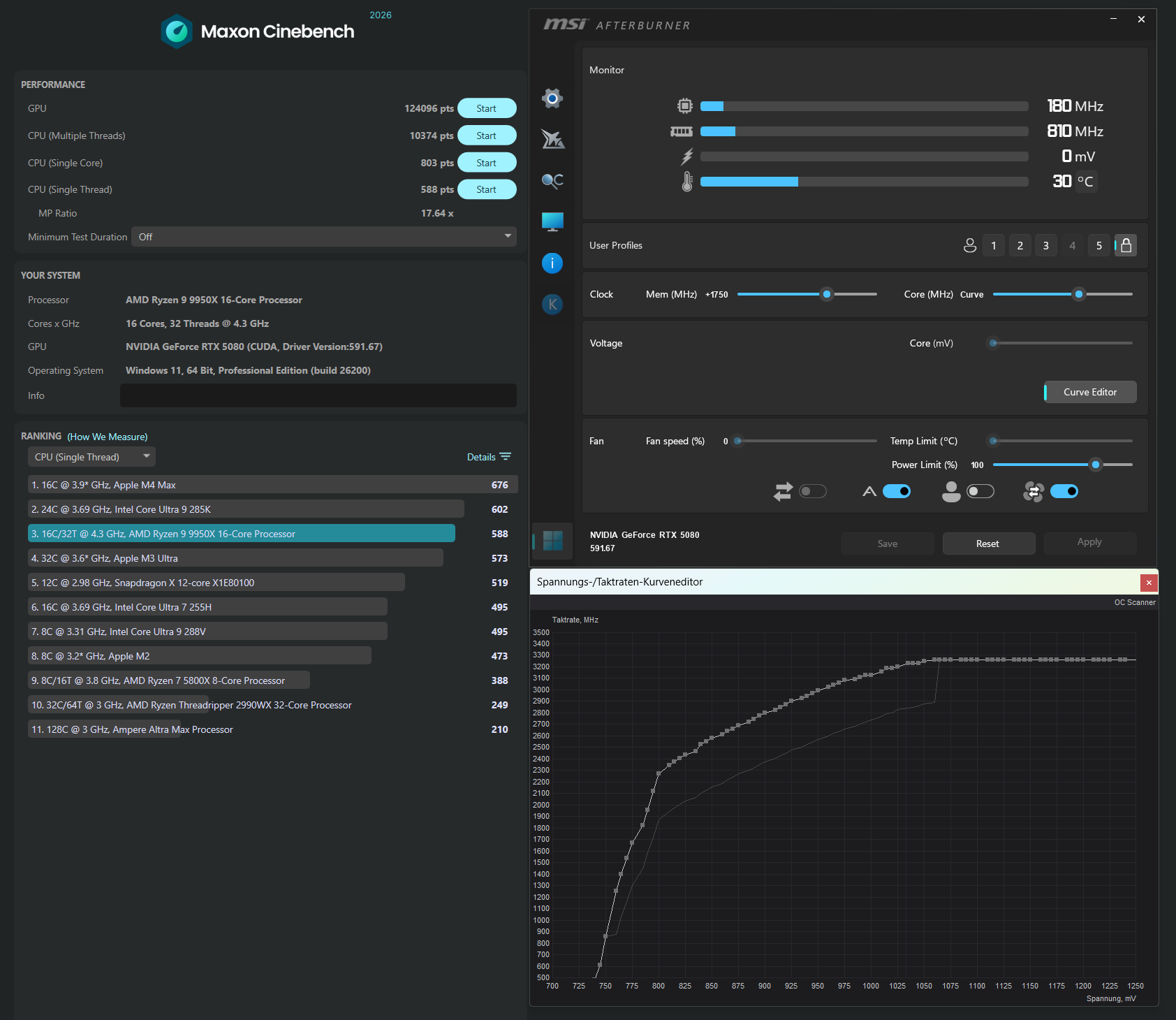This screenshot has width=1176, height=1020.
Task: Open the CPU (Single Thread) ranking dropdown
Action: [91, 457]
